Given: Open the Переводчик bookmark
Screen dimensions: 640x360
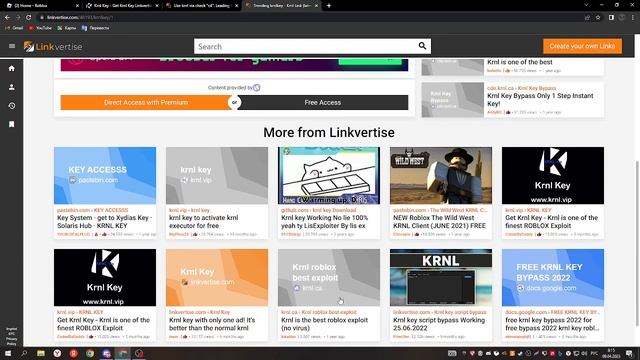Looking at the screenshot, I should tap(96, 28).
